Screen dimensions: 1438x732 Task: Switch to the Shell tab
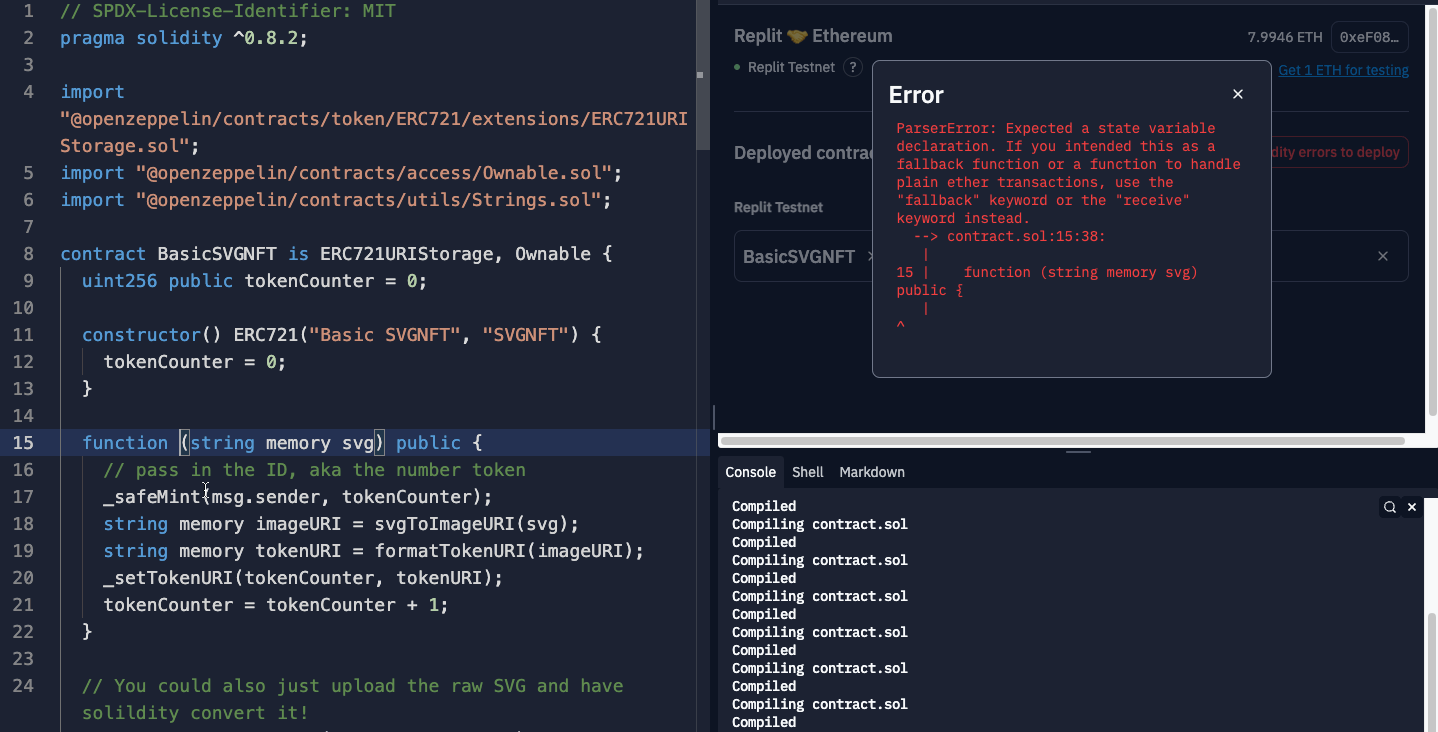pyautogui.click(x=807, y=472)
